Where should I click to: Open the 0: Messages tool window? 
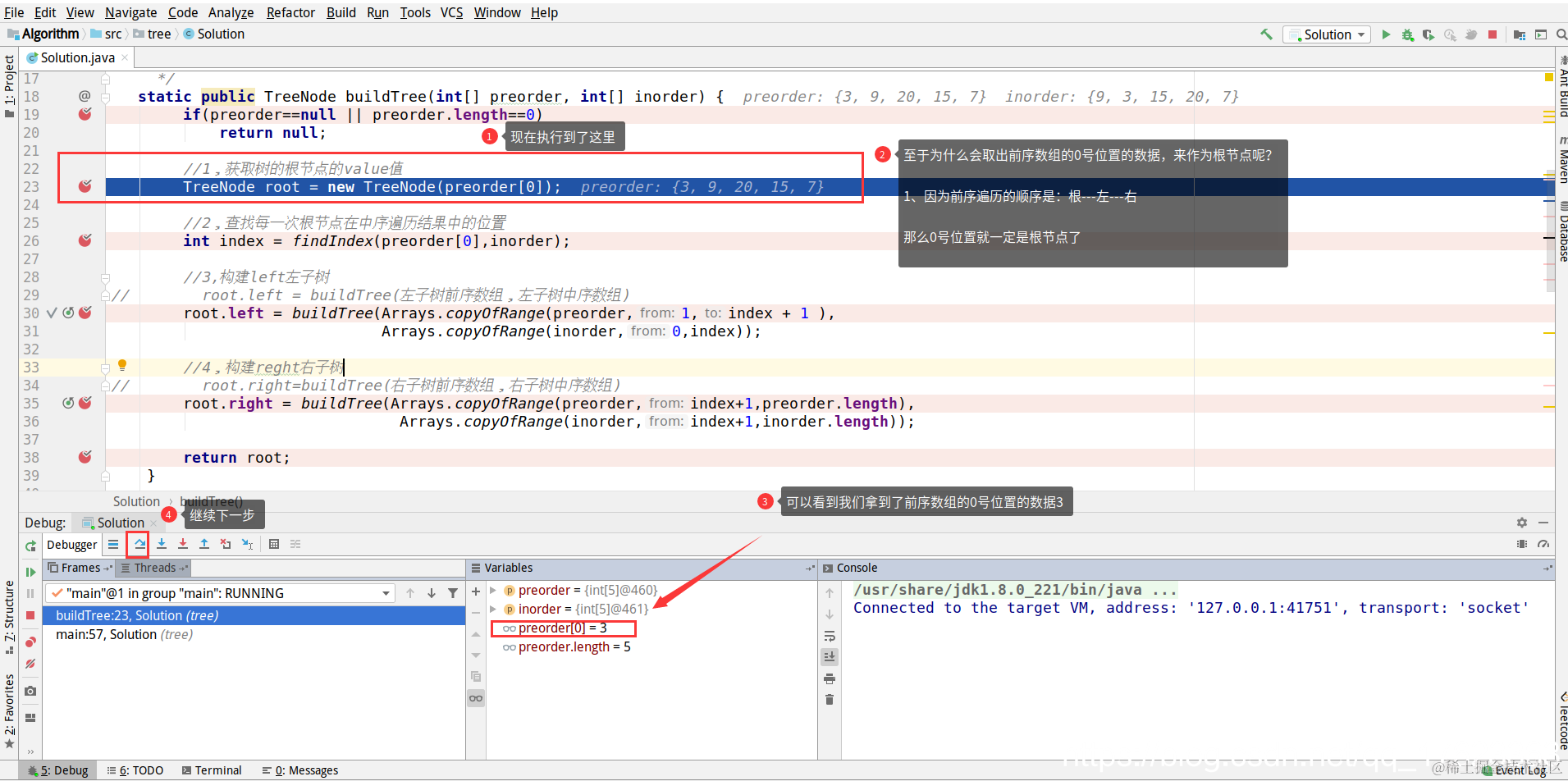300,770
